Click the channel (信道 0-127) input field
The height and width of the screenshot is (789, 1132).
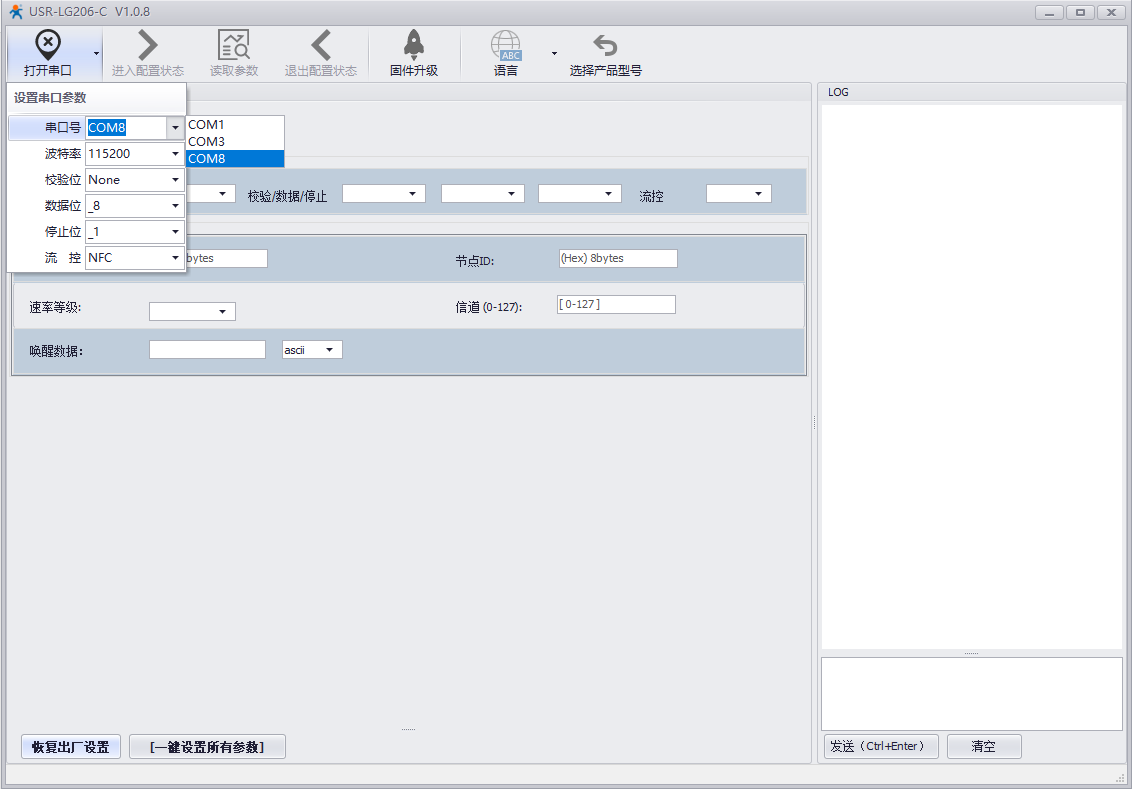(616, 304)
